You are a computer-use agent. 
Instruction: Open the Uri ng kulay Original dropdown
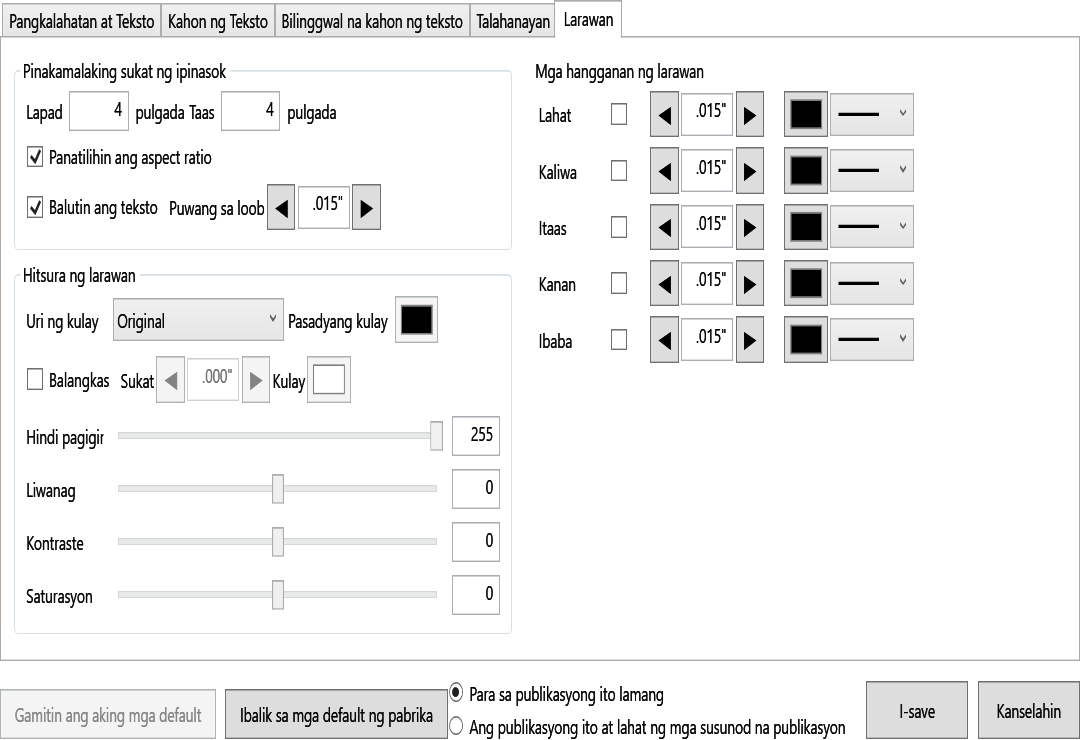pos(198,320)
